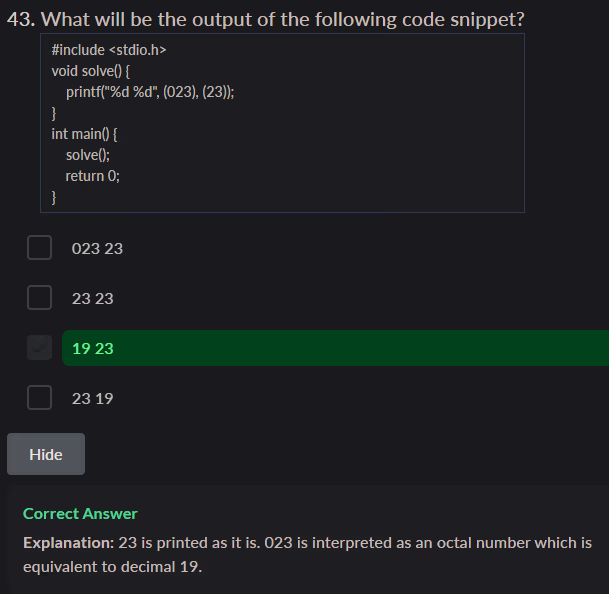Pick the 23 19 option text

(92, 398)
